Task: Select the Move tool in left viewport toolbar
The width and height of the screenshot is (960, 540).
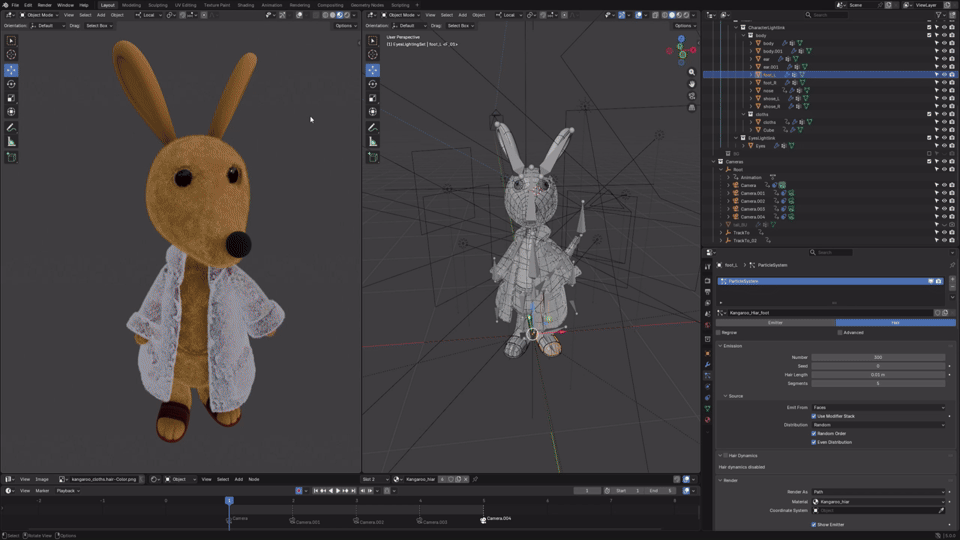Action: click(x=11, y=70)
